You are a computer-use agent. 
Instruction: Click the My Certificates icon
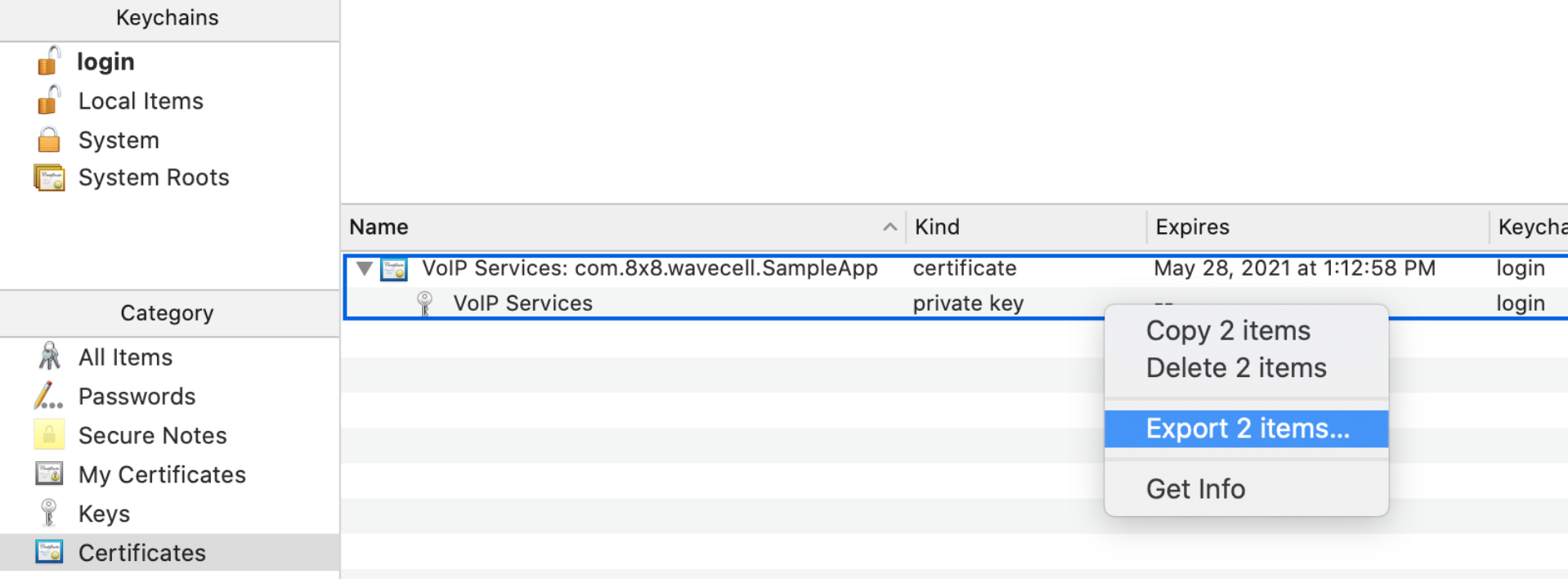(x=49, y=474)
